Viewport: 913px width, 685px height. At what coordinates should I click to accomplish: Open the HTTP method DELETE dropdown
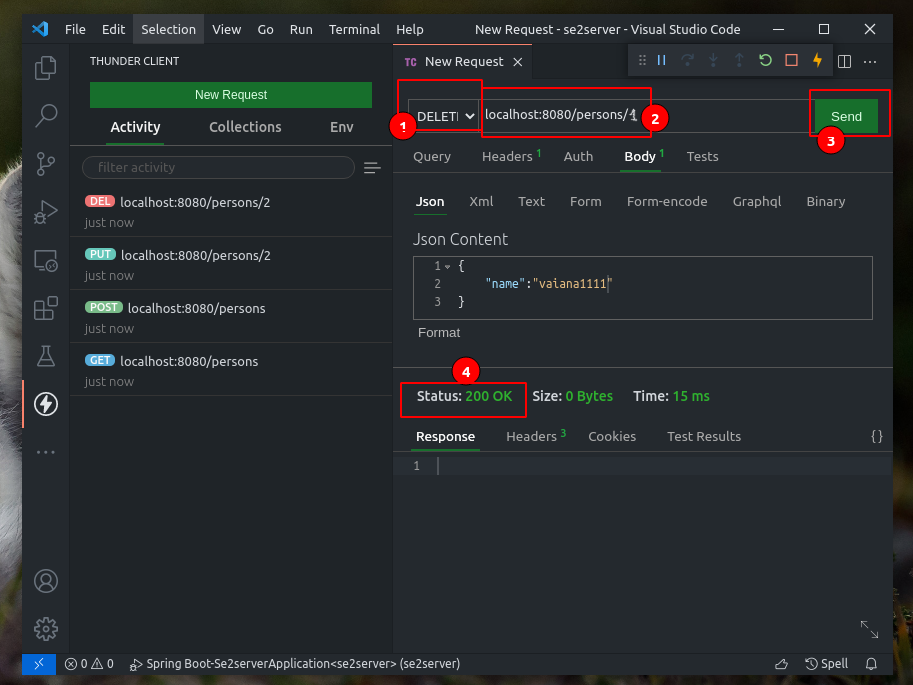tap(445, 116)
